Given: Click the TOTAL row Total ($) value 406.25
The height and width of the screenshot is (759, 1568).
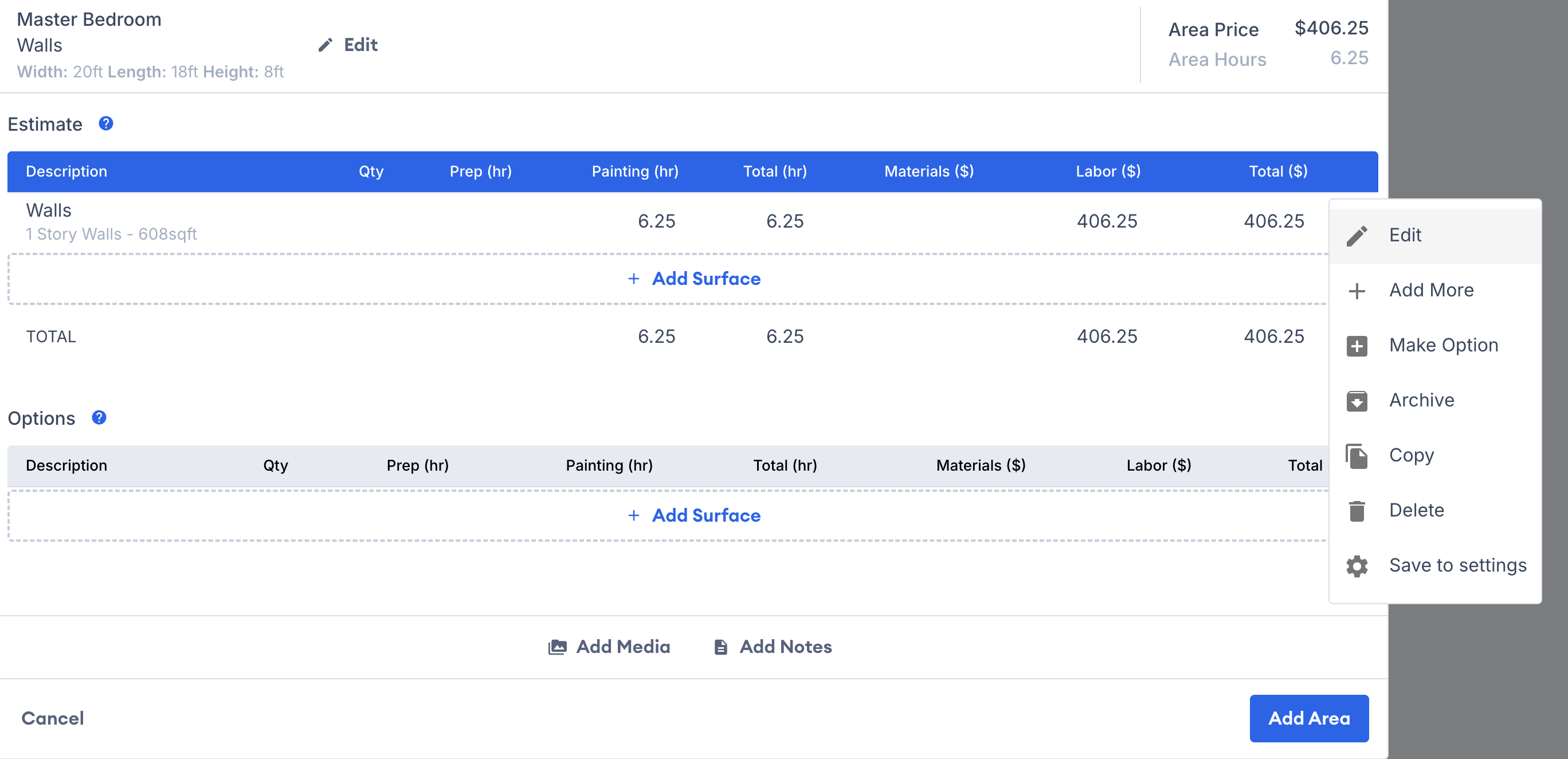Looking at the screenshot, I should [1273, 337].
